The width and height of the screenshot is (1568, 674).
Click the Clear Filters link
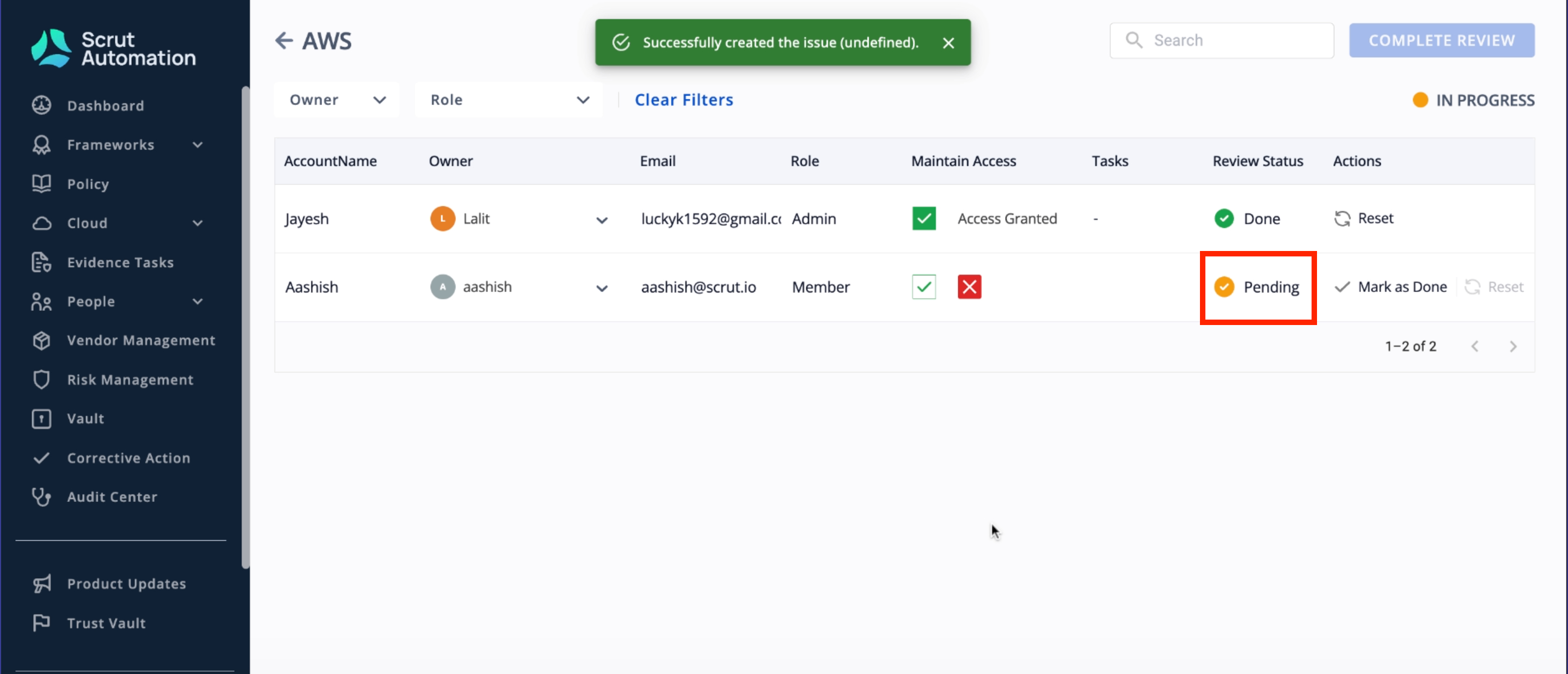click(684, 99)
